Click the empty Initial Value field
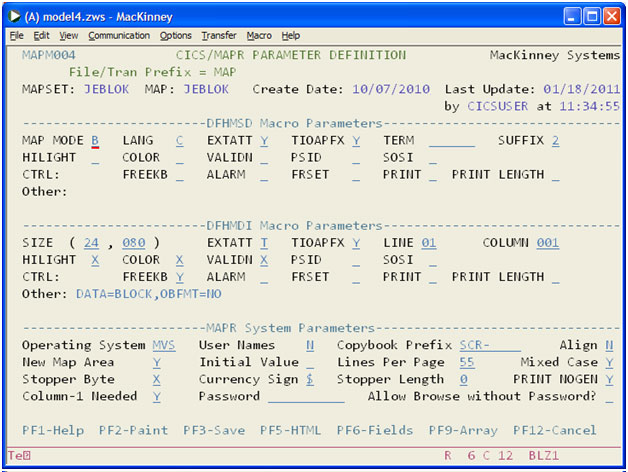The width and height of the screenshot is (628, 472). click(310, 363)
